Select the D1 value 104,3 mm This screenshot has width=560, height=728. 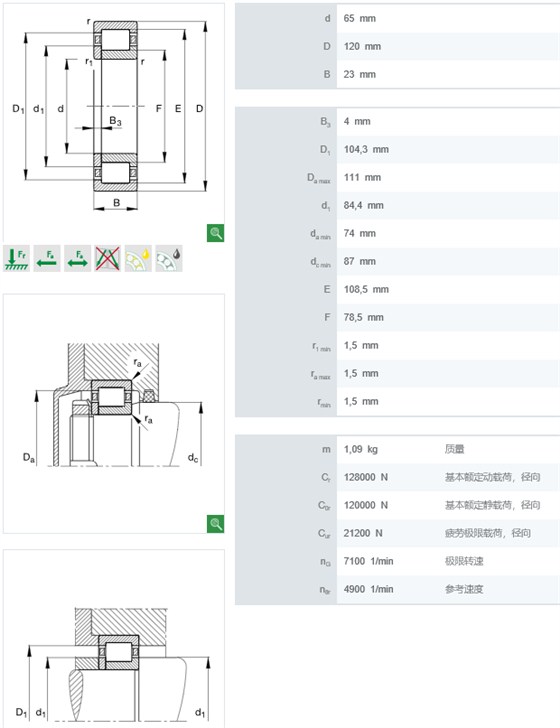tap(366, 150)
